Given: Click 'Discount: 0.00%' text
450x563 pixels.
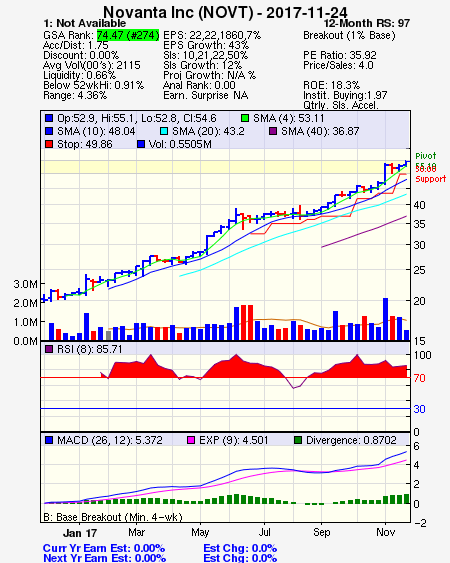Looking at the screenshot, I should 81,55.
